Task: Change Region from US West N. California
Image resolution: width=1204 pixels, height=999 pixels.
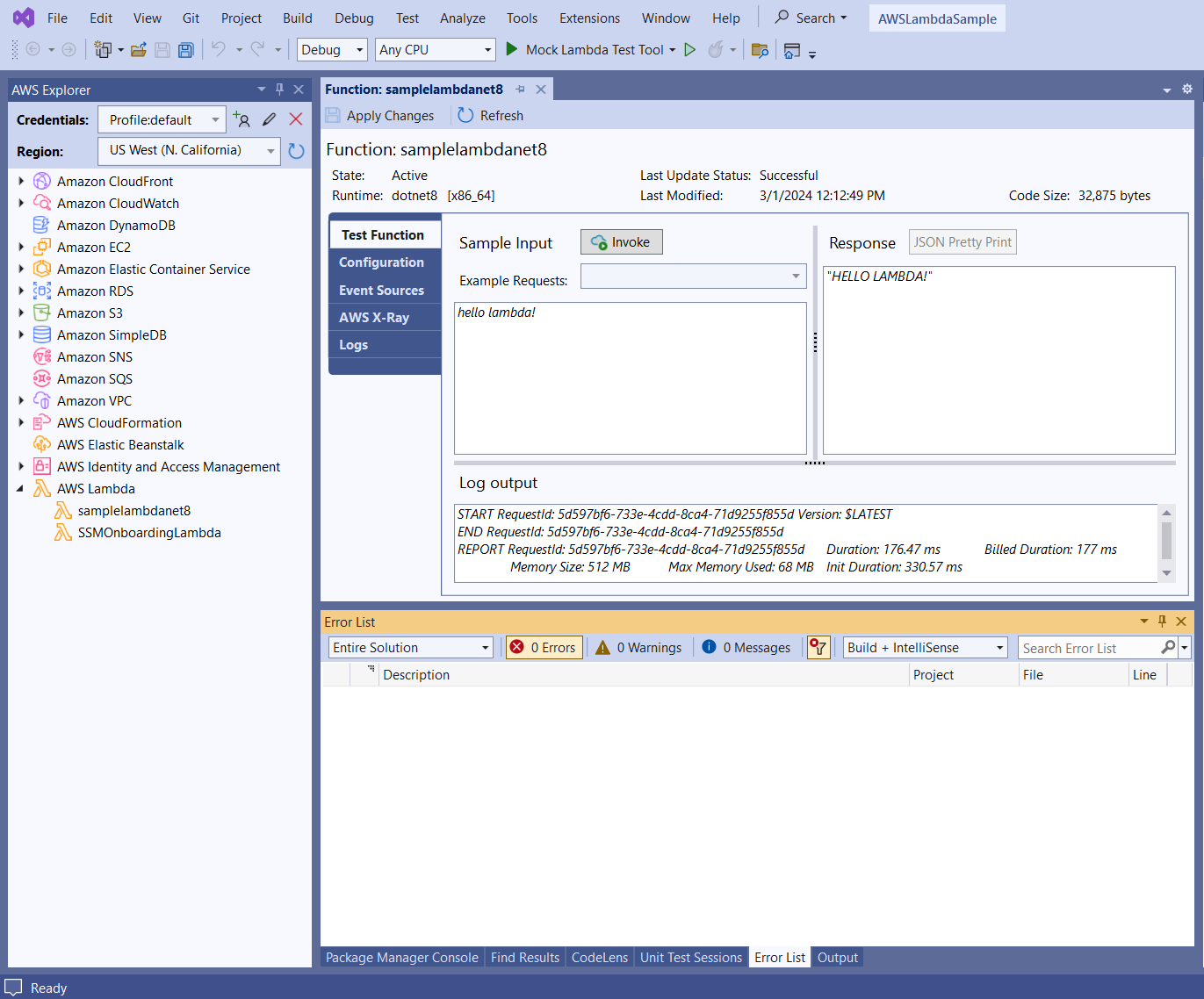Action: pyautogui.click(x=271, y=150)
